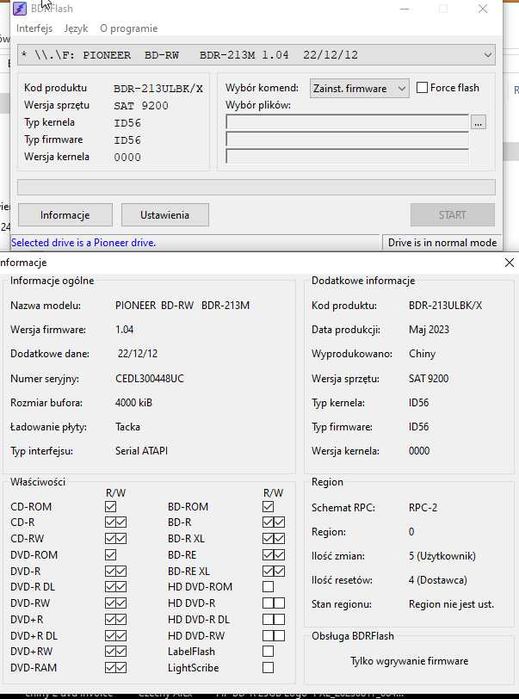The image size is (519, 699).
Task: Open the Interfejs menu
Action: (x=34, y=29)
